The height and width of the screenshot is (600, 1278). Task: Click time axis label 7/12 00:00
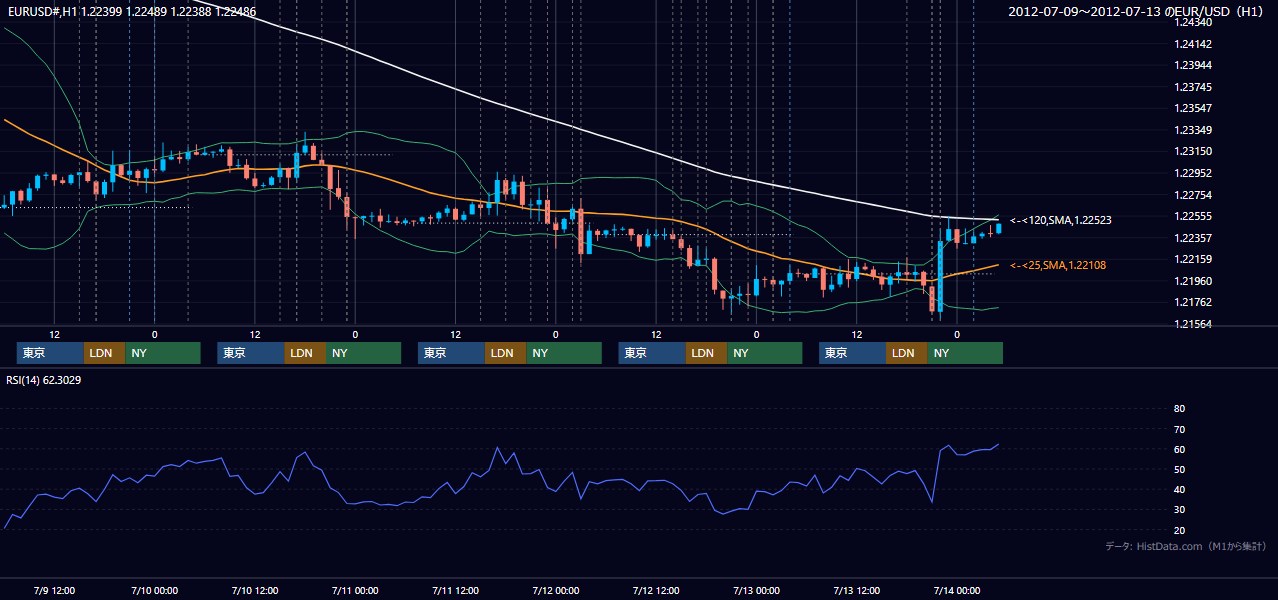555,590
